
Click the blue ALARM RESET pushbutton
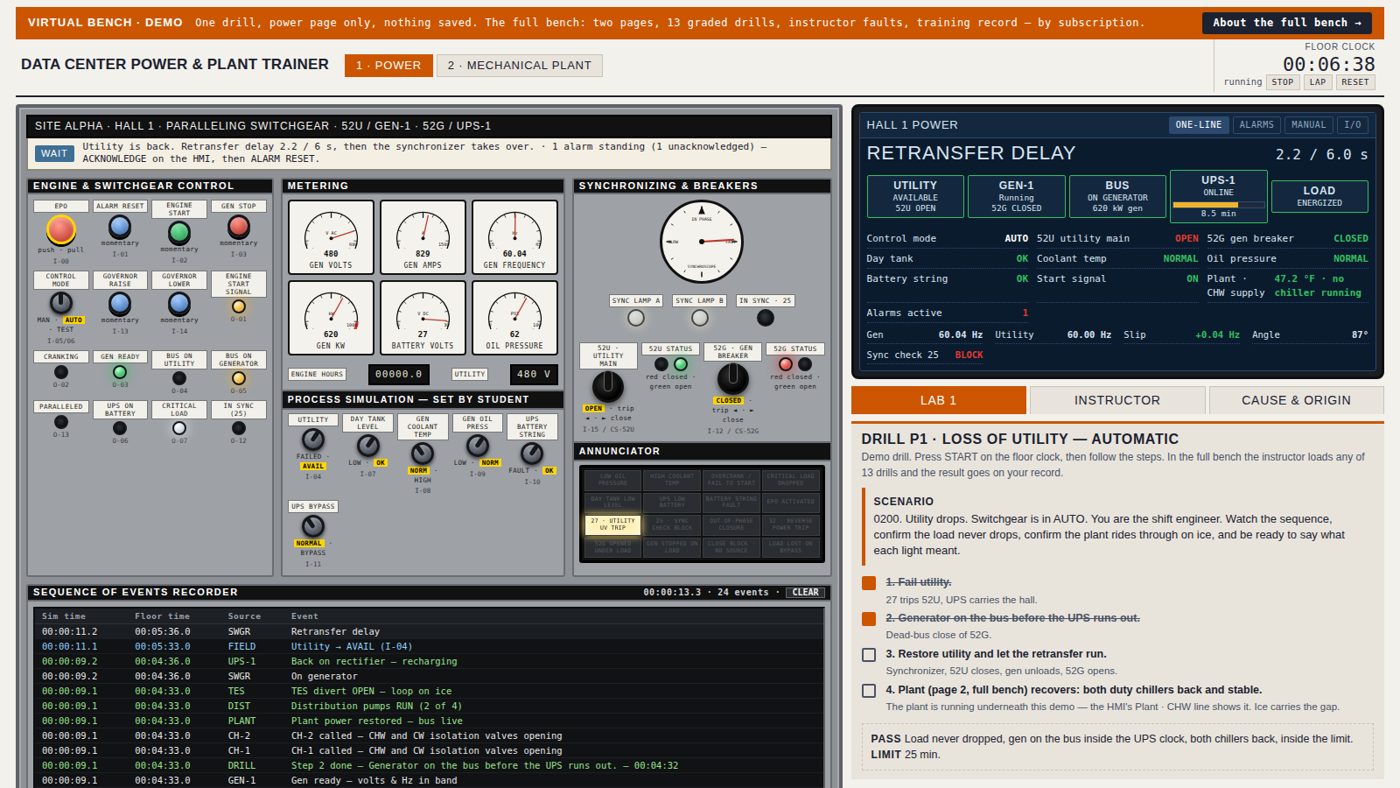click(x=120, y=227)
